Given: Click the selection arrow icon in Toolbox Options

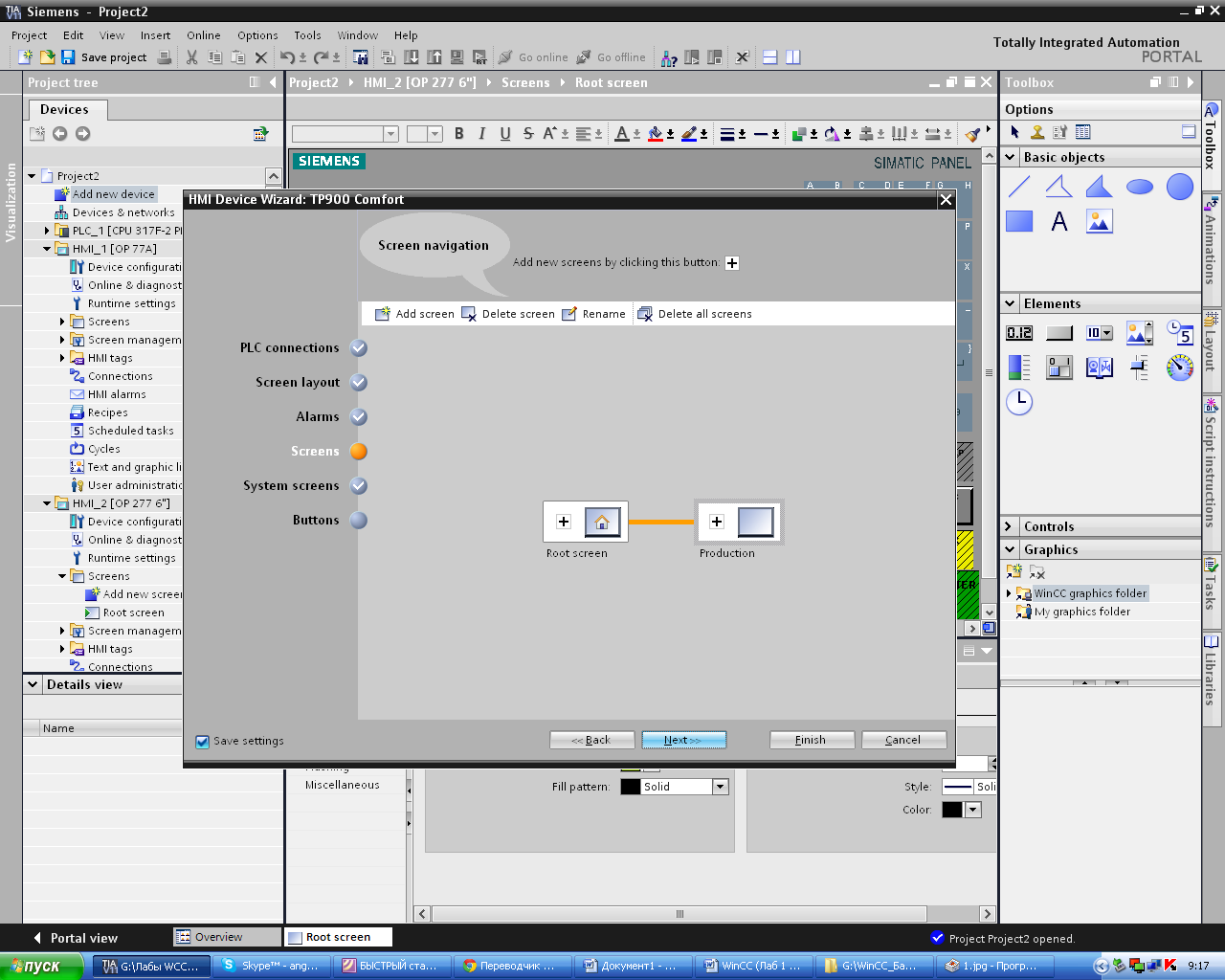Looking at the screenshot, I should [x=1015, y=132].
